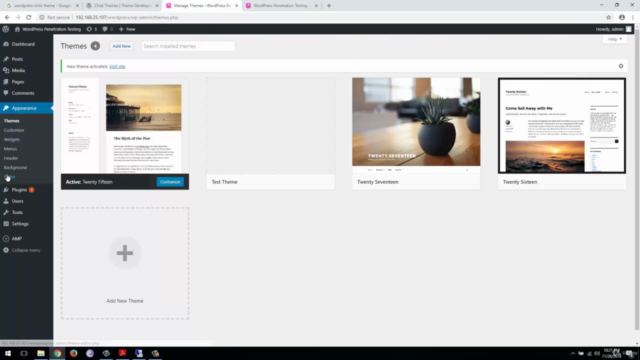Screen dimensions: 640x360
Task: Open Windows Start menu
Action: (8, 353)
